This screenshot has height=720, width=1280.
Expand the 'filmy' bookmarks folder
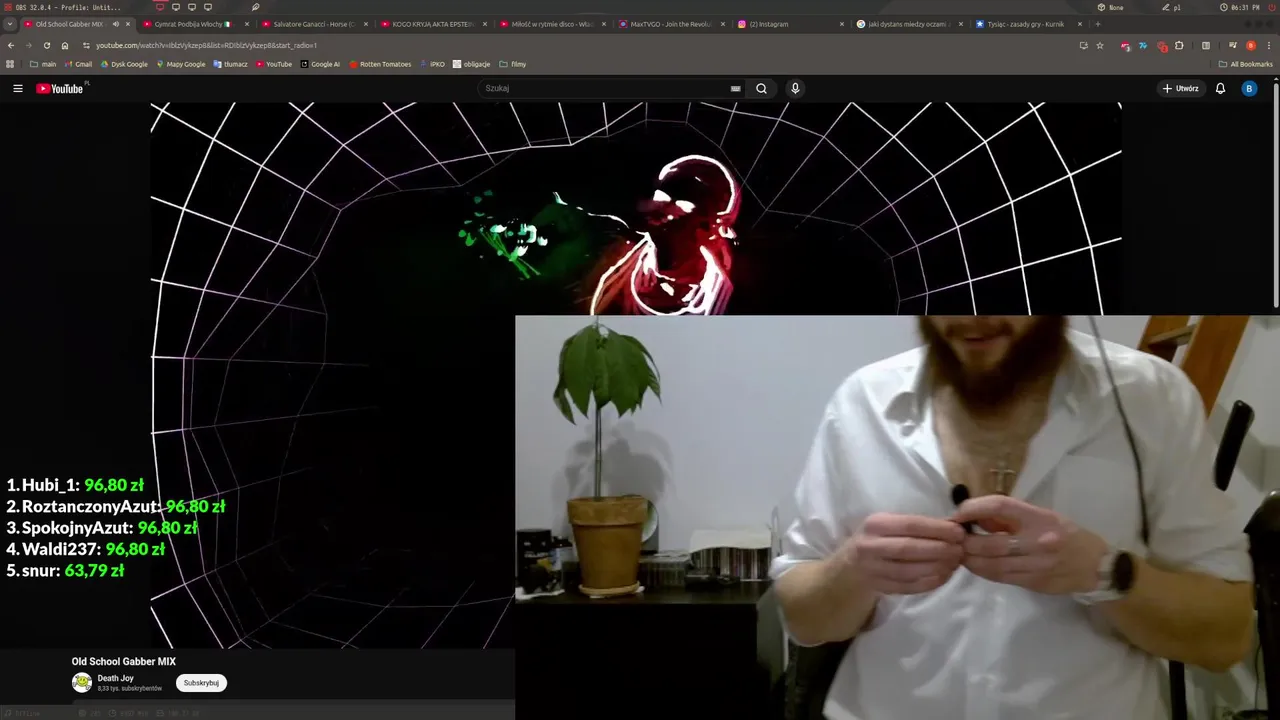click(x=512, y=64)
